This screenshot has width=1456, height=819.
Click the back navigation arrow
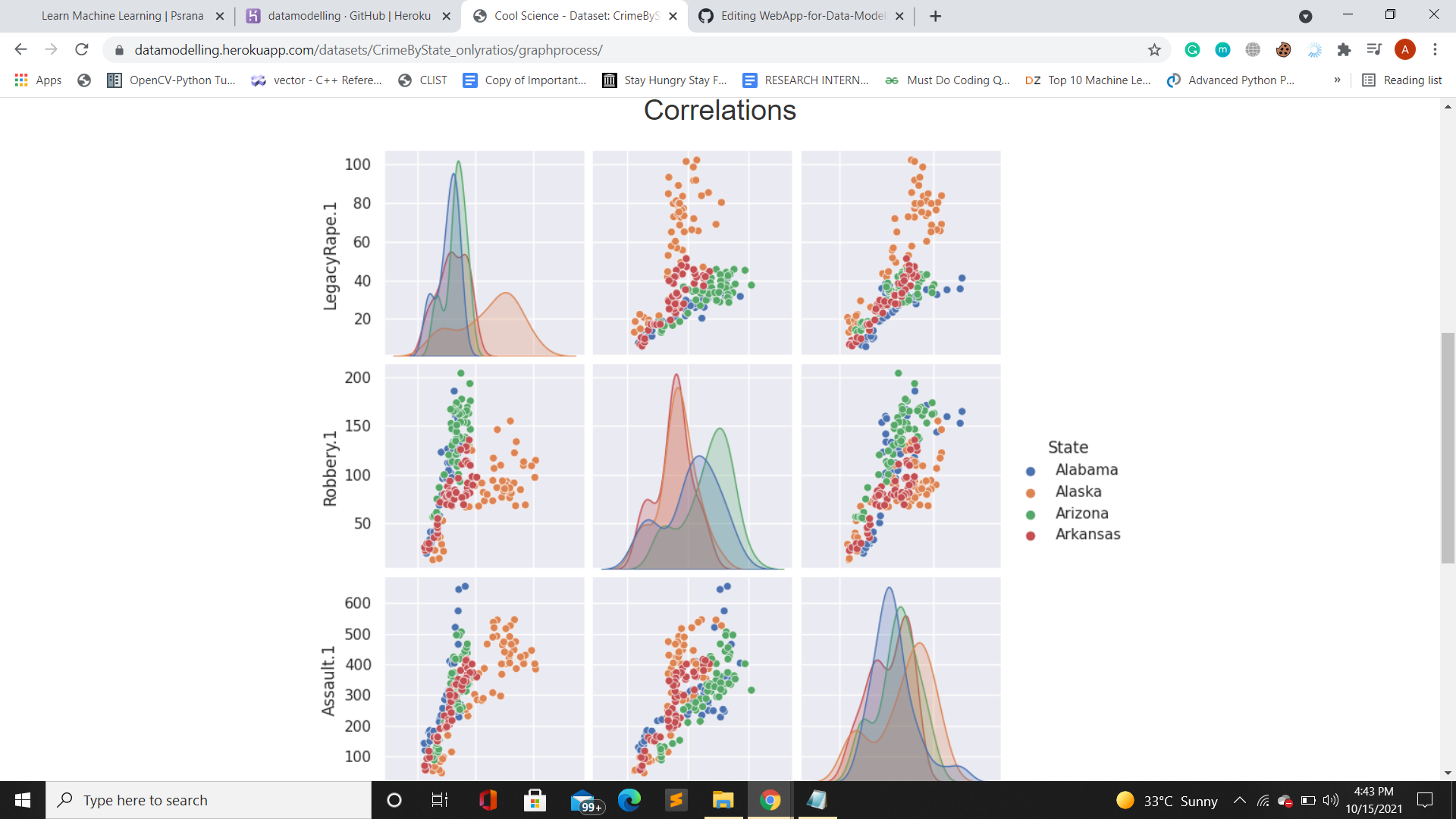pos(20,49)
